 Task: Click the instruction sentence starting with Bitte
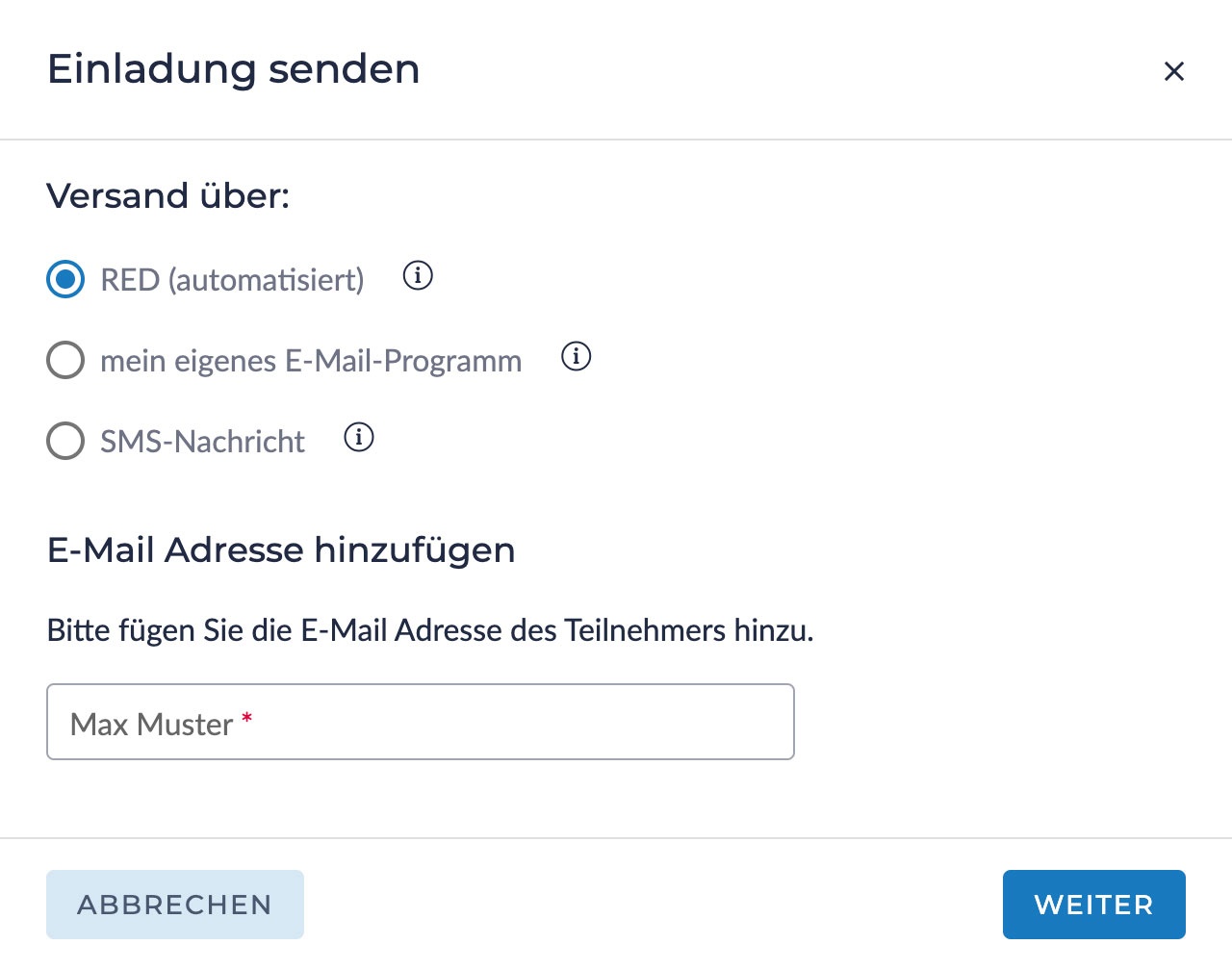[x=430, y=630]
